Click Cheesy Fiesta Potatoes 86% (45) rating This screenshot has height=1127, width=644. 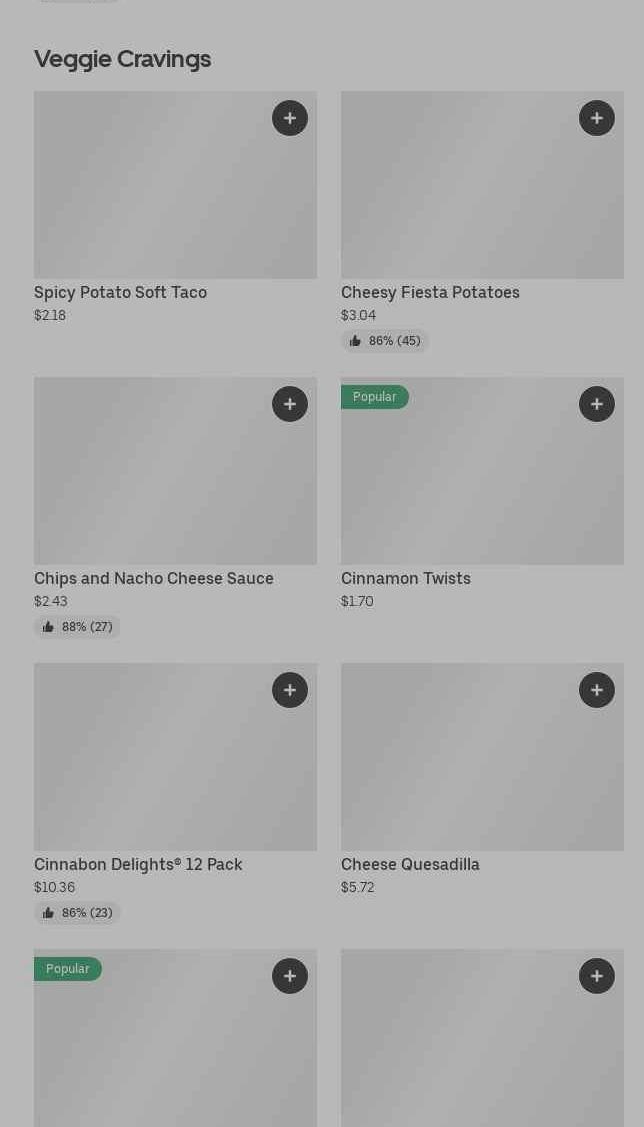pyautogui.click(x=385, y=341)
